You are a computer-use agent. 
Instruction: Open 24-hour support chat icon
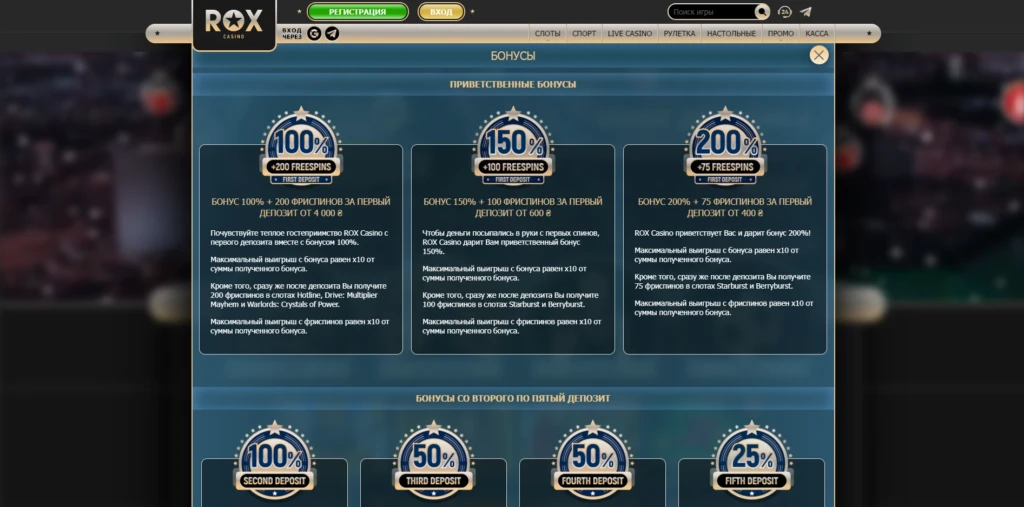pyautogui.click(x=785, y=12)
